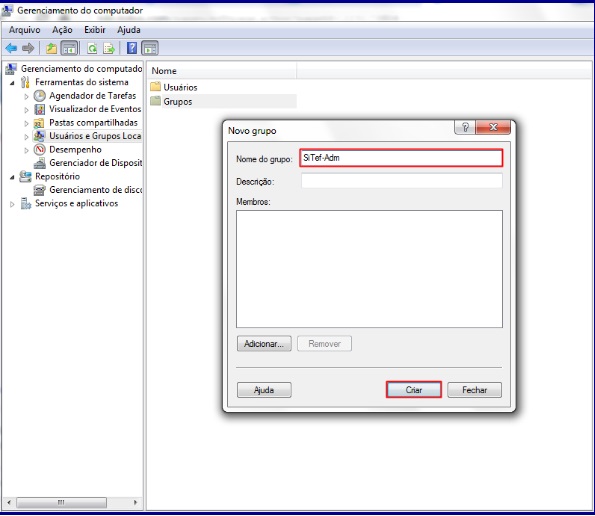The image size is (595, 516).
Task: Select the Usuários row label
Action: pyautogui.click(x=180, y=87)
